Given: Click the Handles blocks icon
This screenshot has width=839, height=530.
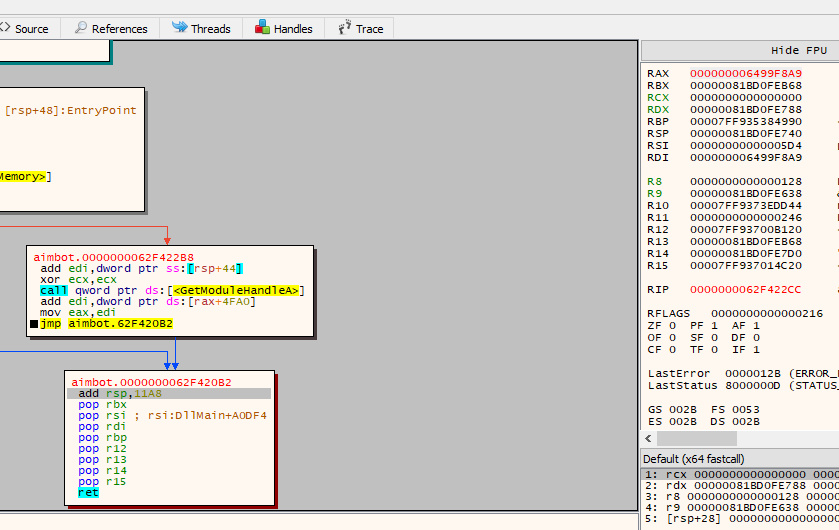Looking at the screenshot, I should click(x=262, y=27).
